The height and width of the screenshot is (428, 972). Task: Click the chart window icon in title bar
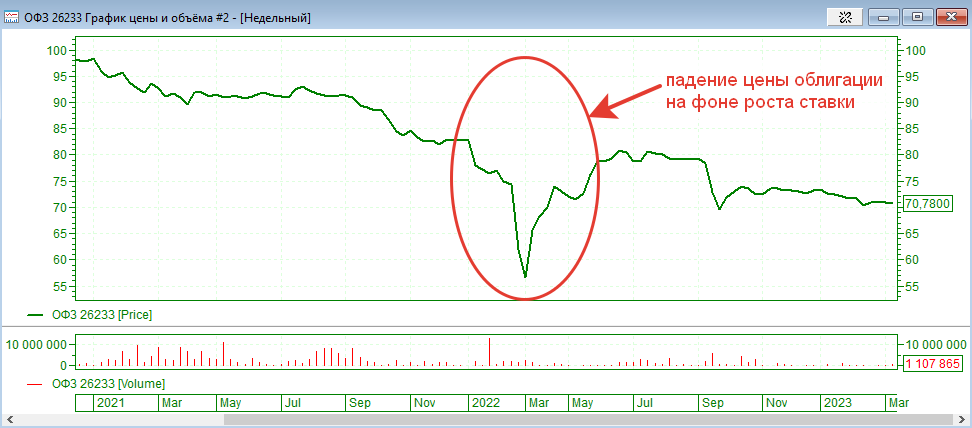click(13, 17)
